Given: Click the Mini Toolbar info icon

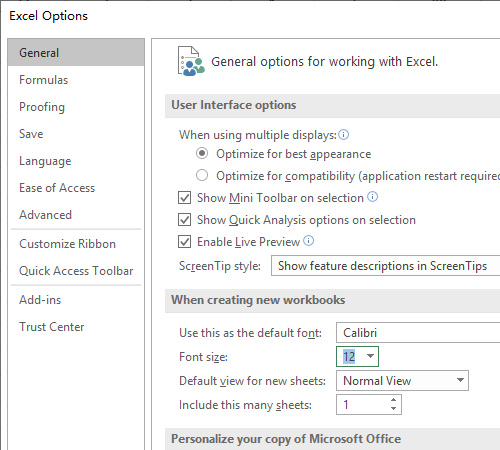Looking at the screenshot, I should point(372,197).
